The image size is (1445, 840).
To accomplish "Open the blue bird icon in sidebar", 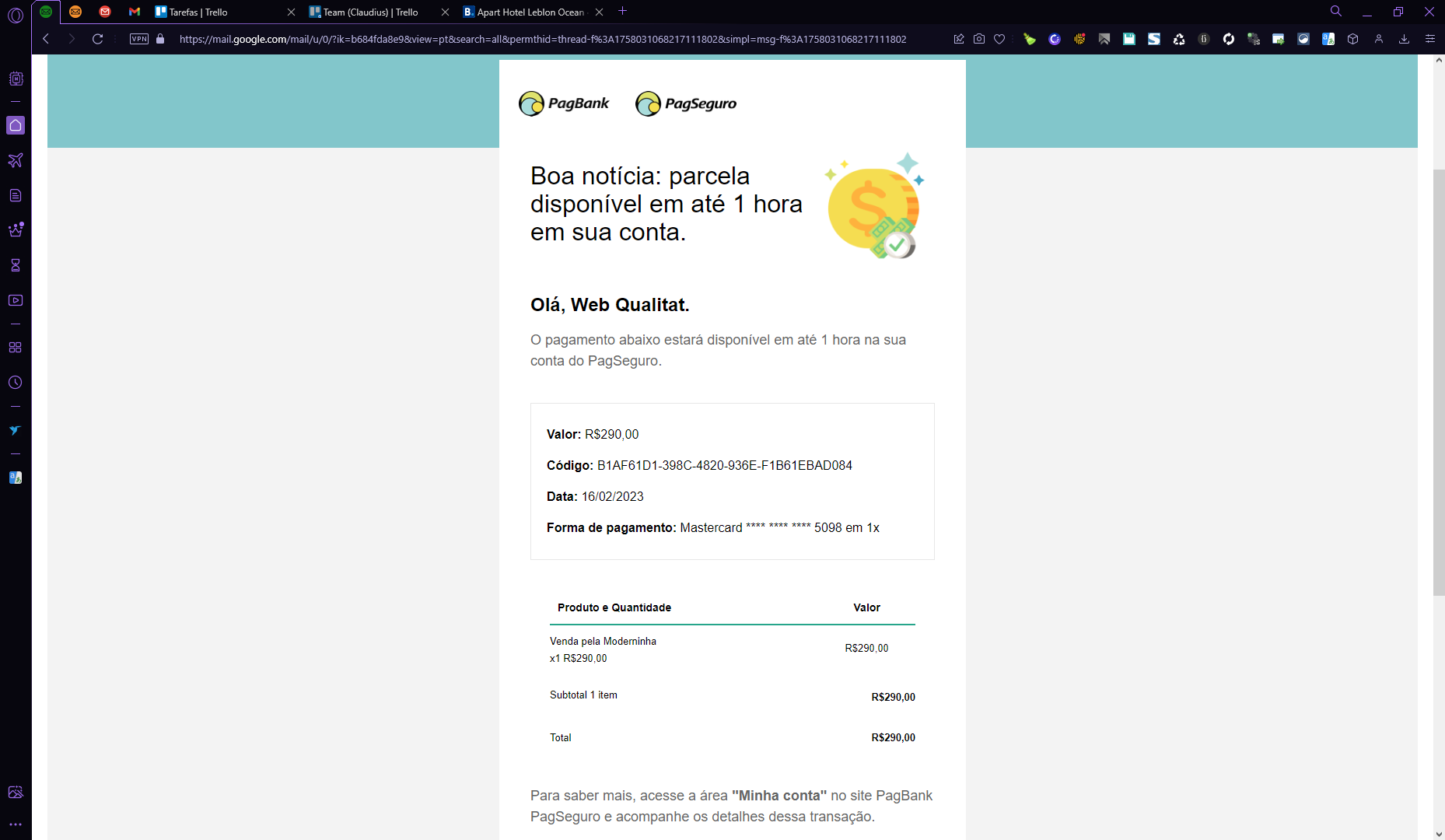I will tap(16, 430).
